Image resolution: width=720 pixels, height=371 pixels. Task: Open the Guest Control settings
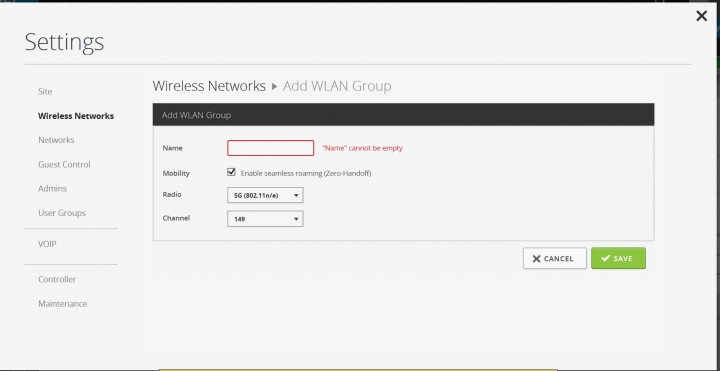click(x=64, y=164)
